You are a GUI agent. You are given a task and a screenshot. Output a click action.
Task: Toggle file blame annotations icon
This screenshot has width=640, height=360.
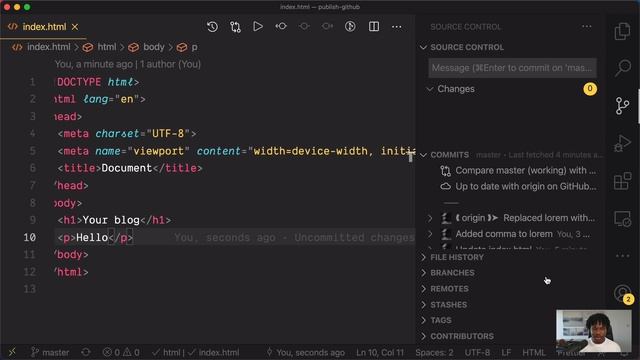coord(281,27)
